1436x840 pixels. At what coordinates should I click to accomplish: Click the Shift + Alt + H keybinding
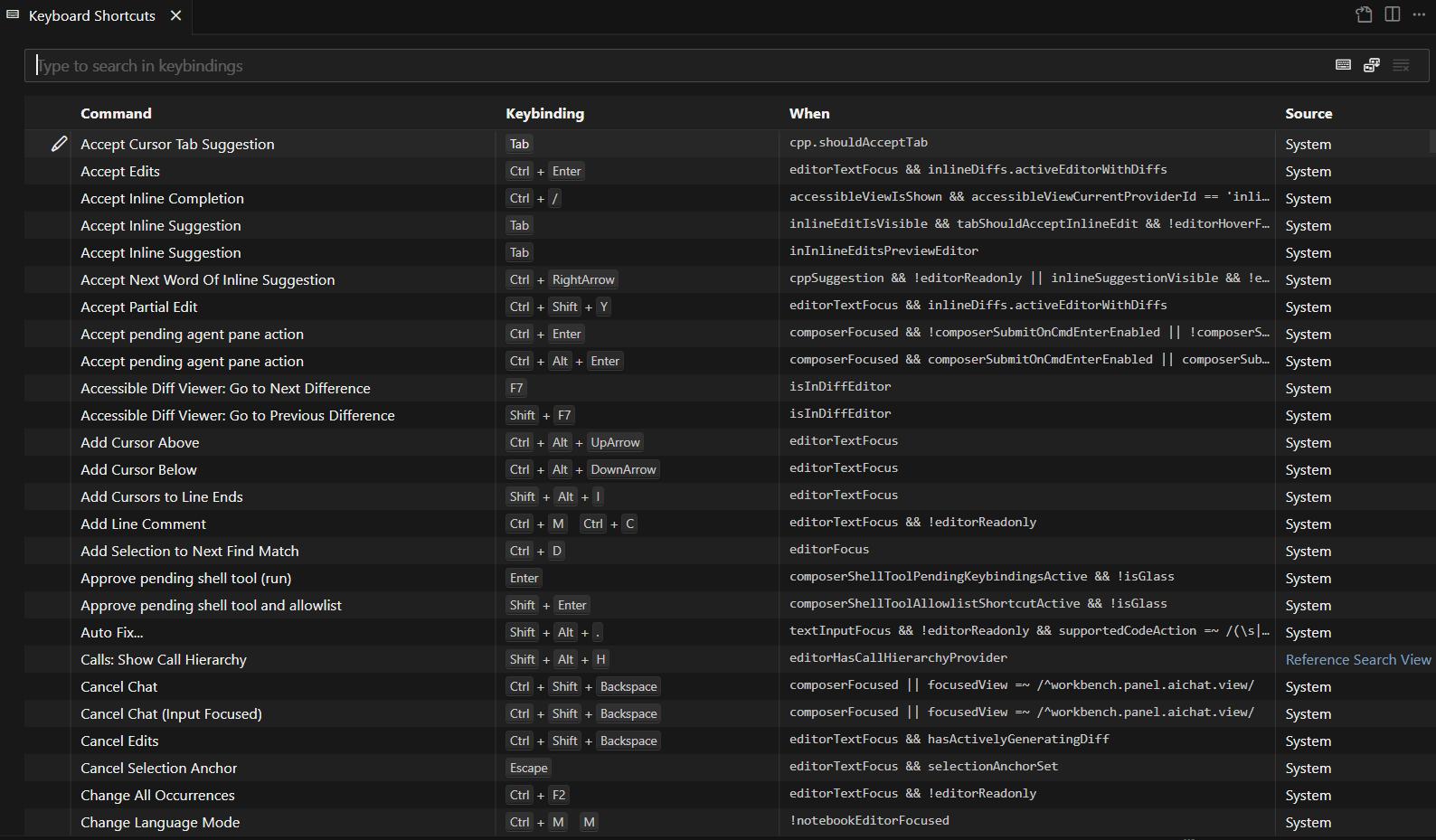[558, 659]
